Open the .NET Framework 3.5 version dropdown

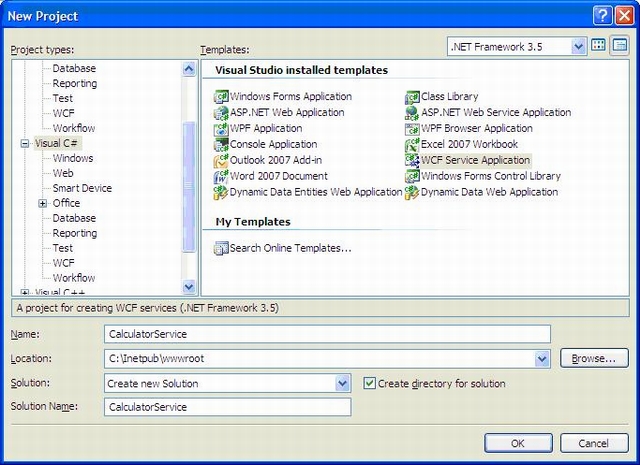pyautogui.click(x=578, y=47)
